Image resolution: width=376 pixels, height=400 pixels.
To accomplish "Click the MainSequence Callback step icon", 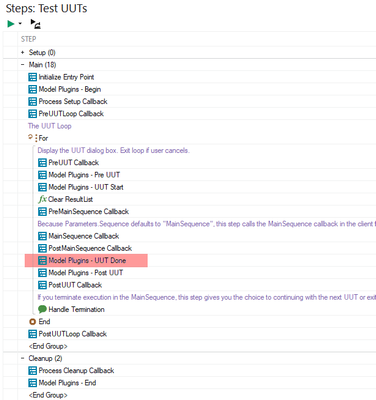I will pos(42,236).
